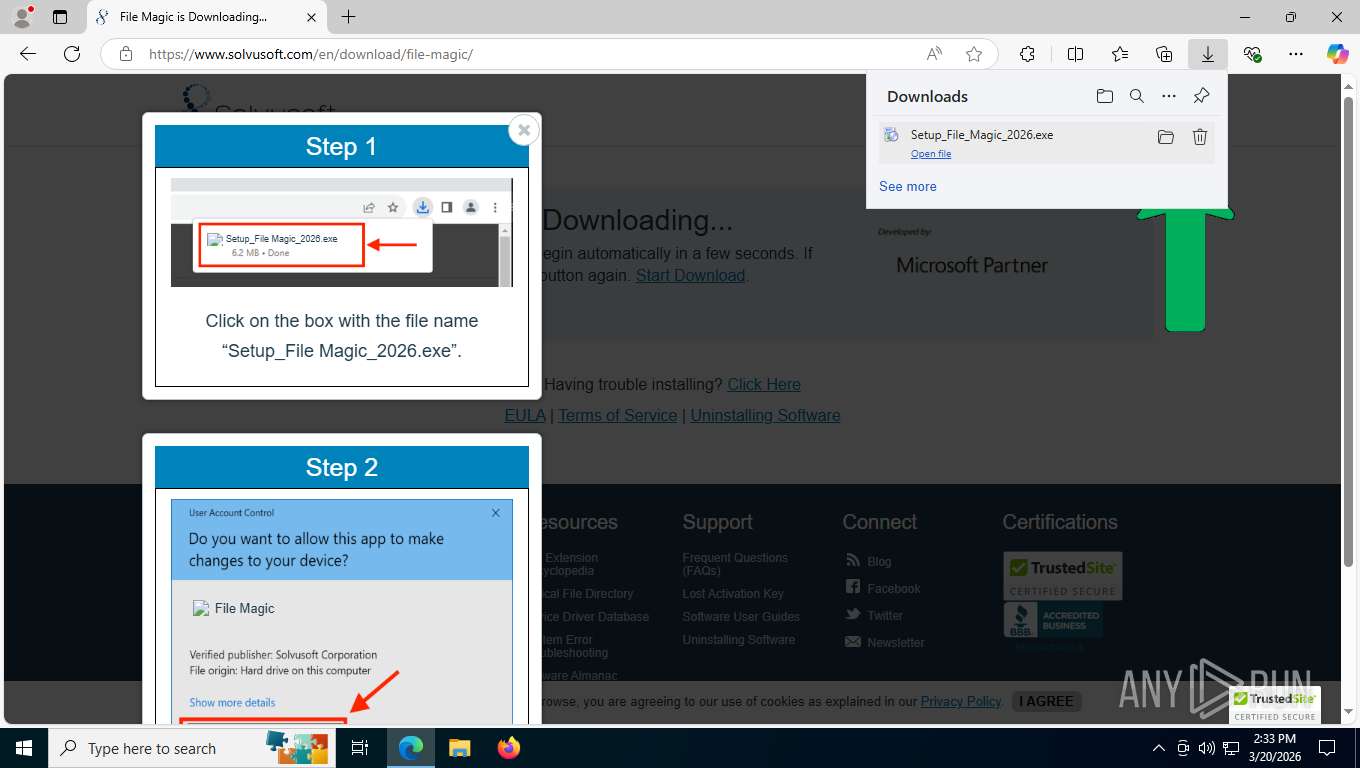Click the taskbar search box
Screen dimensions: 1360x768
pyautogui.click(x=190, y=748)
